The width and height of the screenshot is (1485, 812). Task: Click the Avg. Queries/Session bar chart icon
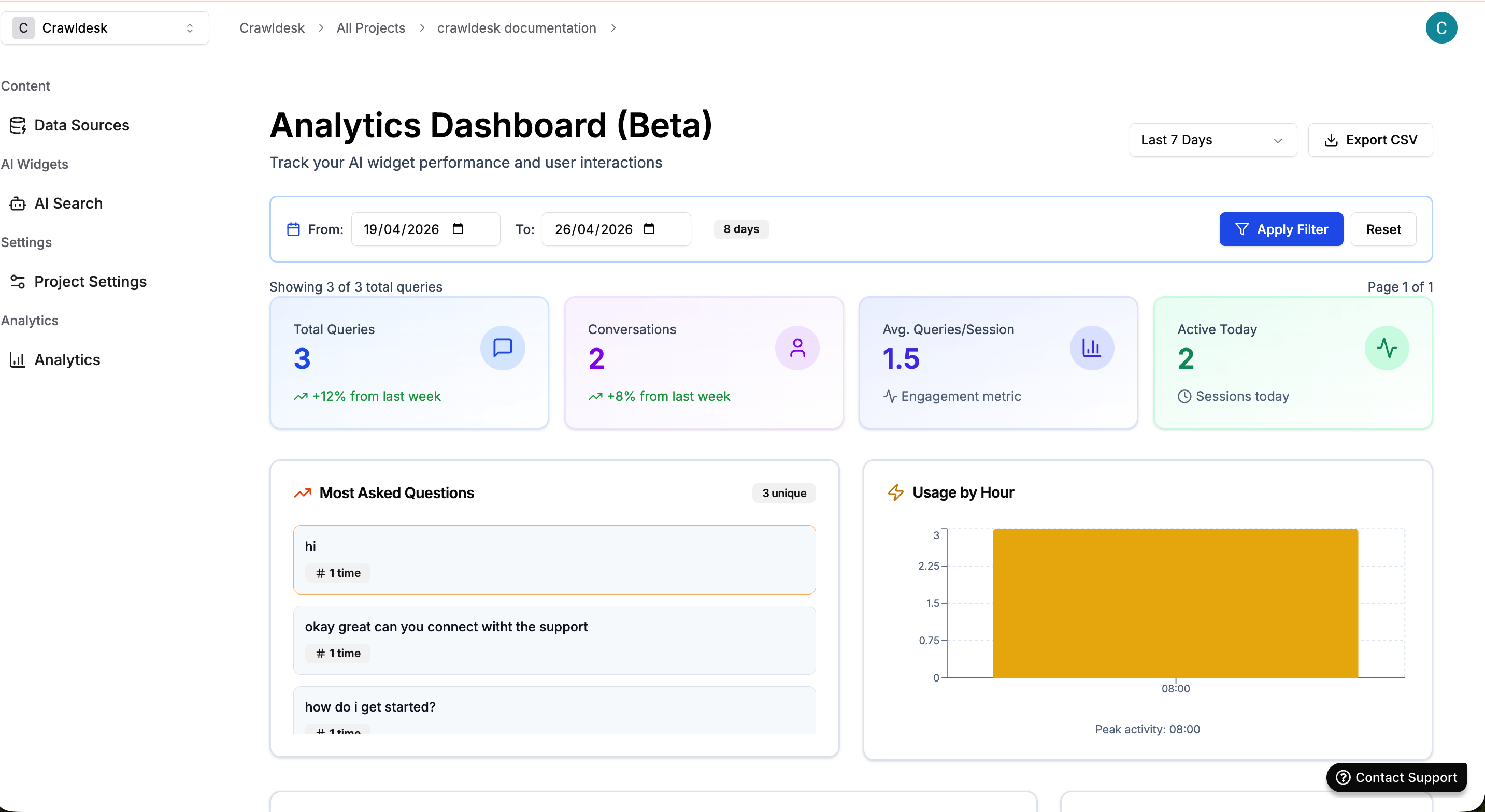1091,347
